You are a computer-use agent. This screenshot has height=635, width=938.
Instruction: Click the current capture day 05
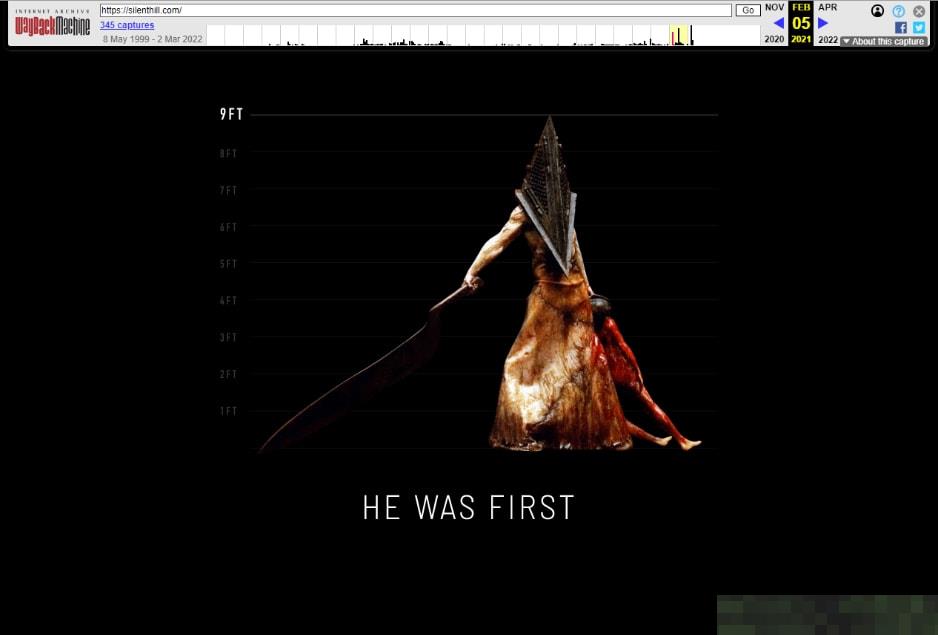pos(801,23)
